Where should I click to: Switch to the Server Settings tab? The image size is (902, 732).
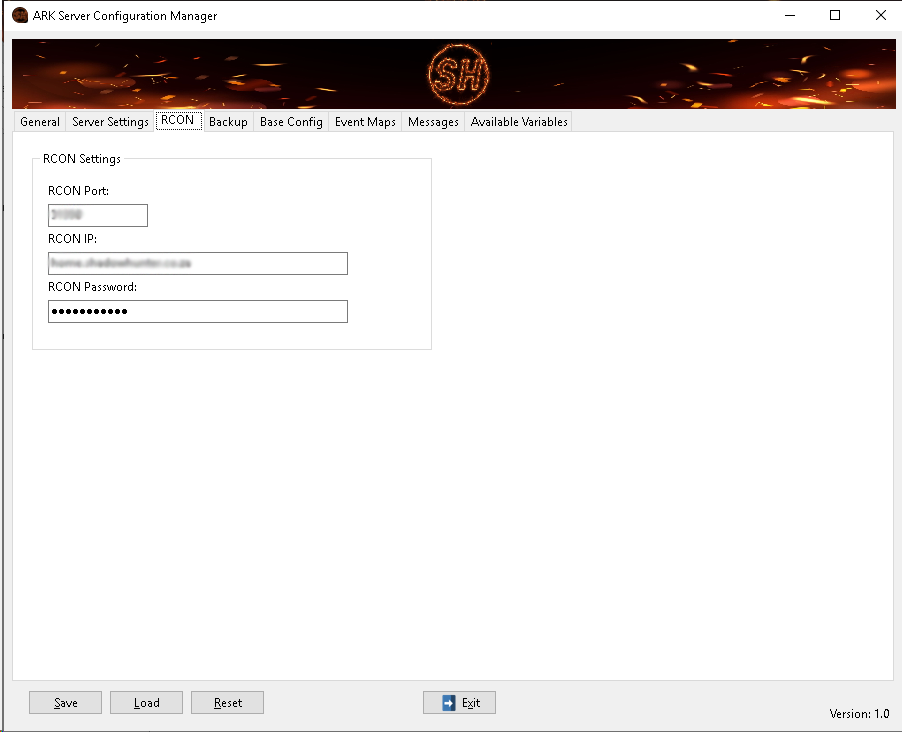click(110, 122)
